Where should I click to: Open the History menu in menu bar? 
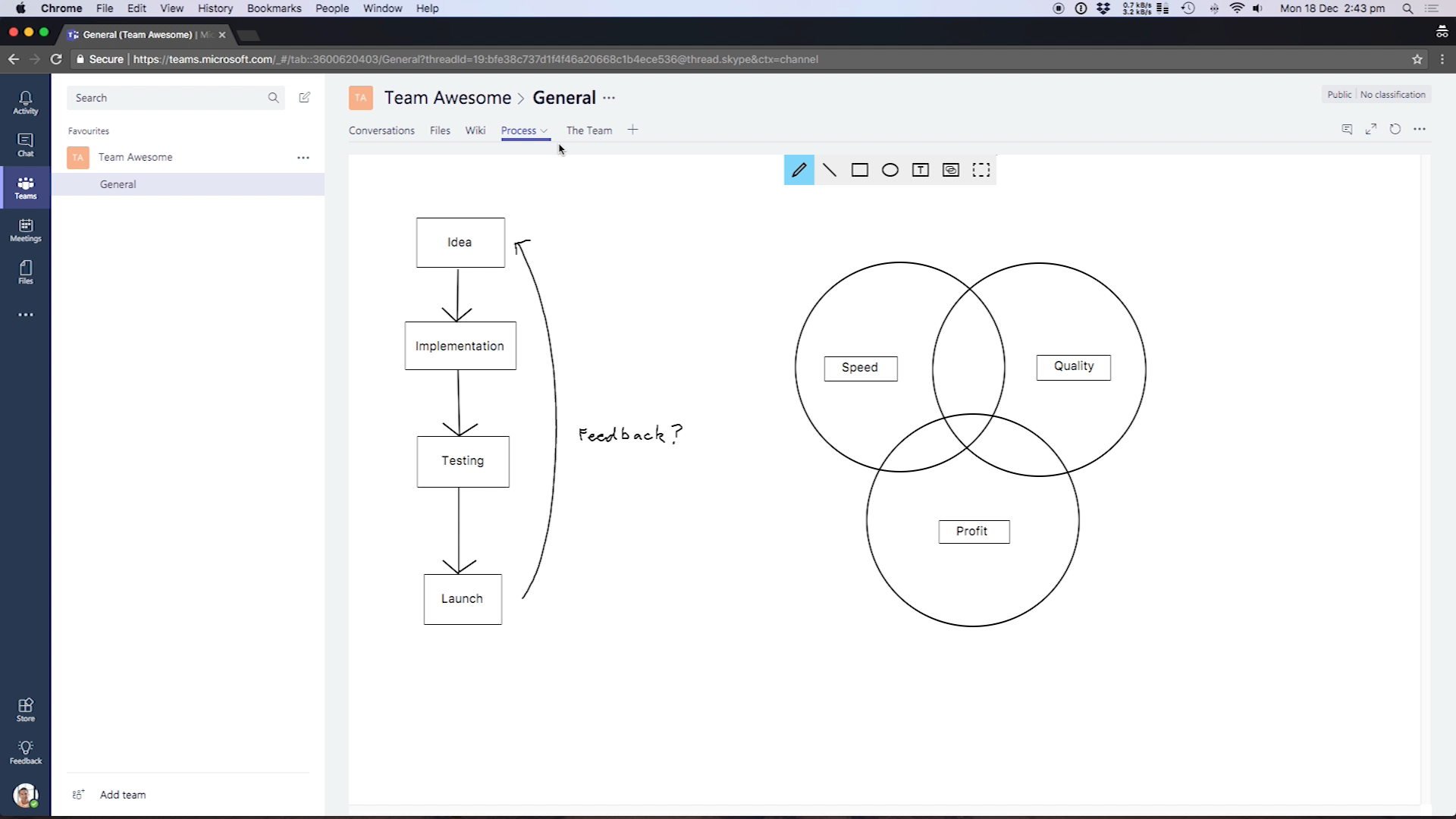point(215,8)
